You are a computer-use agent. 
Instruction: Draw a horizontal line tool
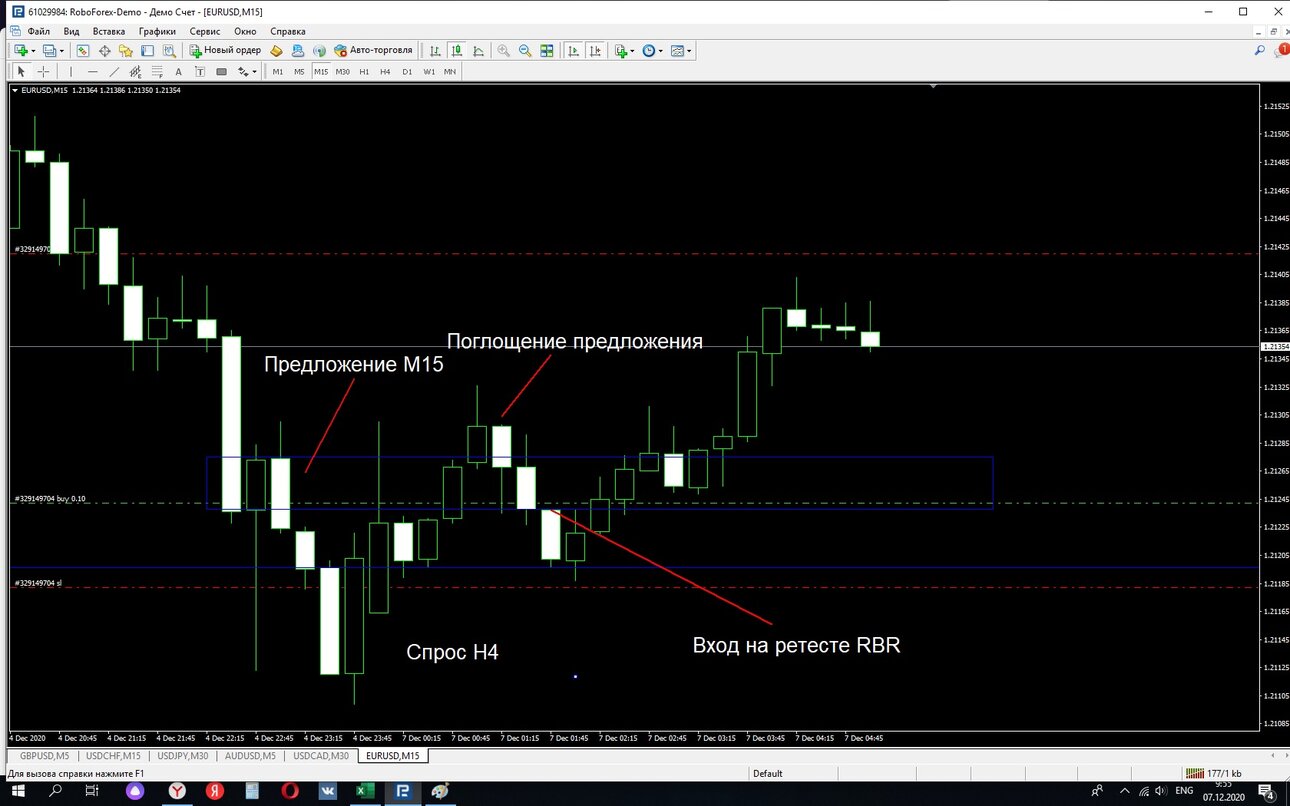point(92,71)
